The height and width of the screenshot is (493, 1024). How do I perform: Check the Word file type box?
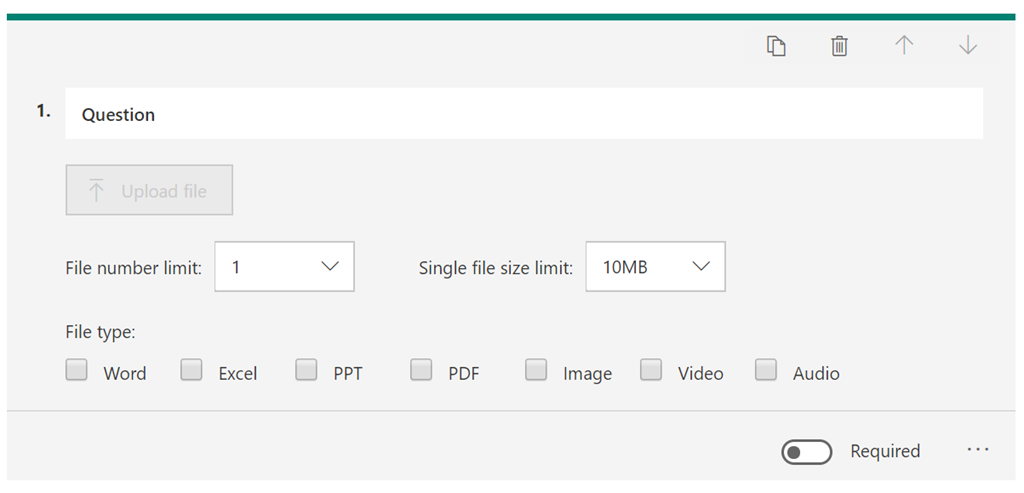[x=76, y=371]
